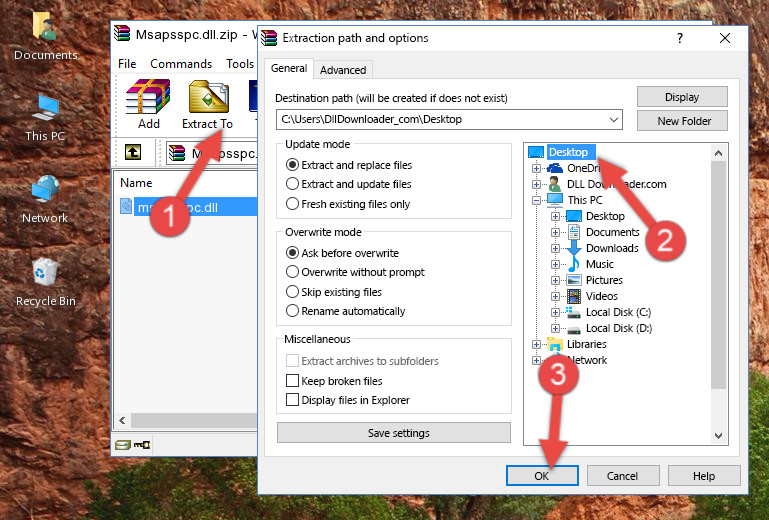This screenshot has width=769, height=520.
Task: Click the drive status icon in WinRAR's bottom bar
Action: coord(123,444)
